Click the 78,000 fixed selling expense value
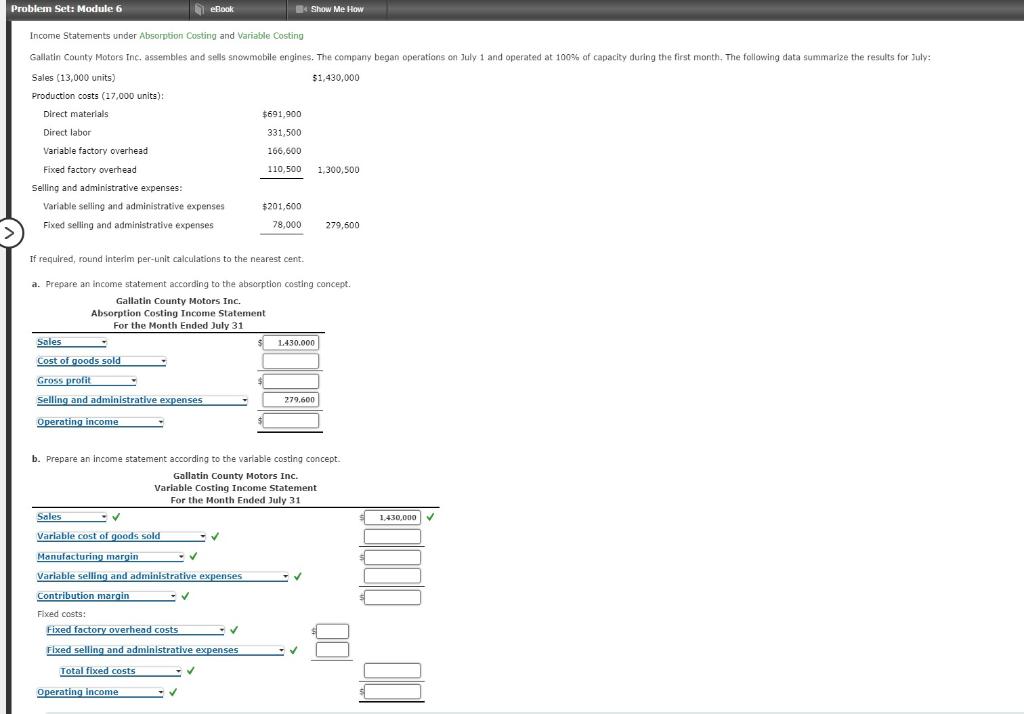 (287, 225)
